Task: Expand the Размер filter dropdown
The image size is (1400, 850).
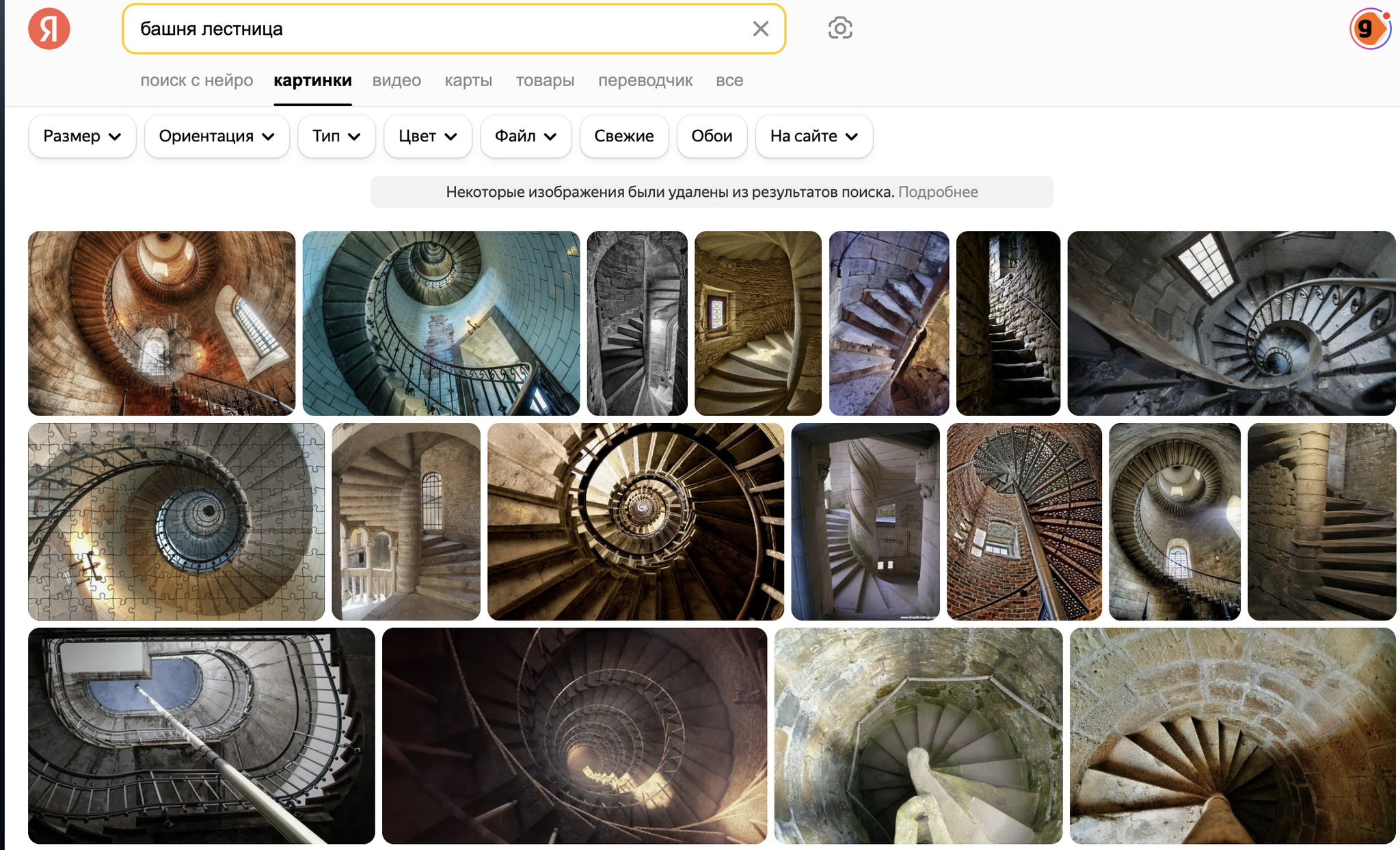Action: 82,136
